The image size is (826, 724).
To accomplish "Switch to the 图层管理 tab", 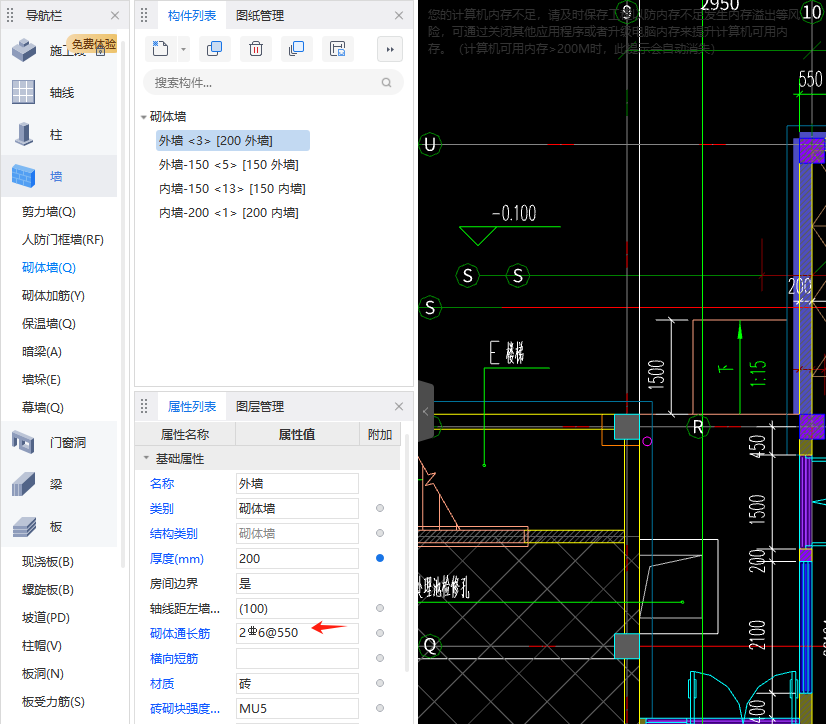I will [260, 406].
